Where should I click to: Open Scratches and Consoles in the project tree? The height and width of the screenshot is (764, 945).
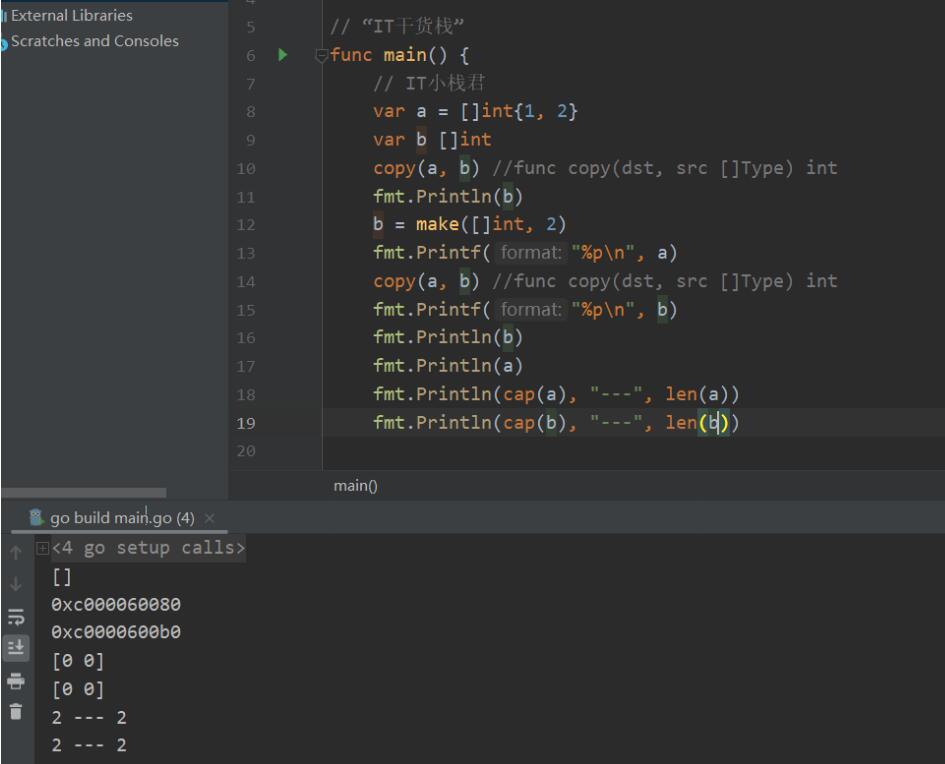94,41
